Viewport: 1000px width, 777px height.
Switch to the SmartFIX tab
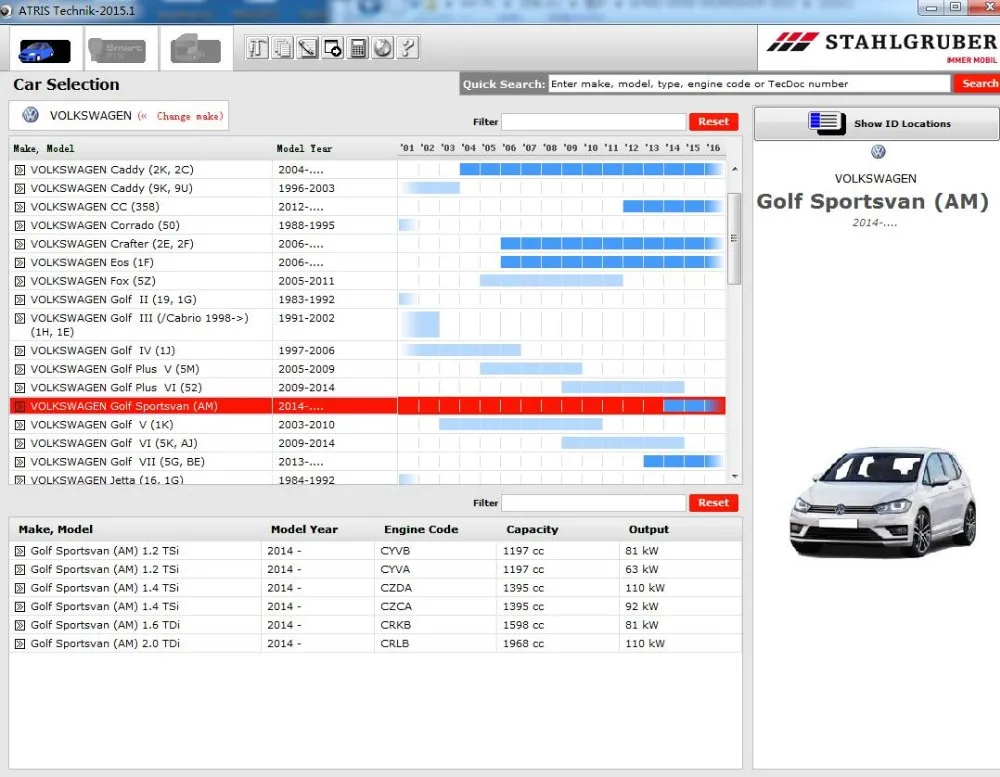pyautogui.click(x=117, y=50)
